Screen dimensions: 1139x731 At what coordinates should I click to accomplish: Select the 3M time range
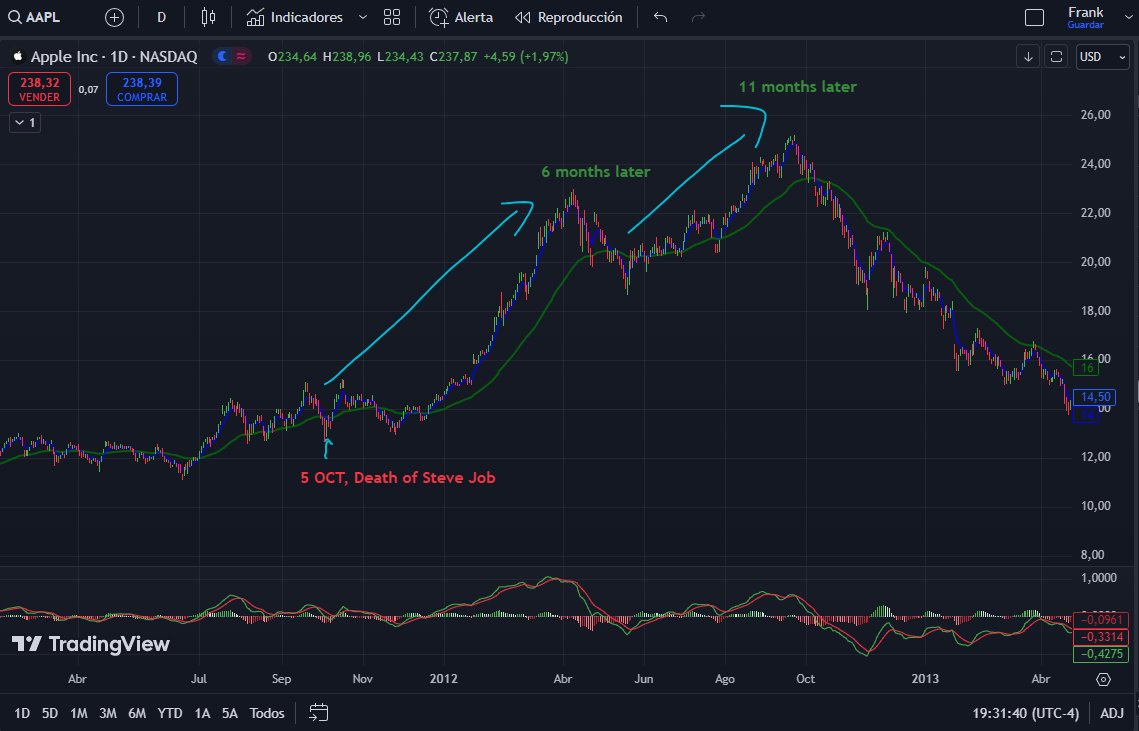coord(108,713)
